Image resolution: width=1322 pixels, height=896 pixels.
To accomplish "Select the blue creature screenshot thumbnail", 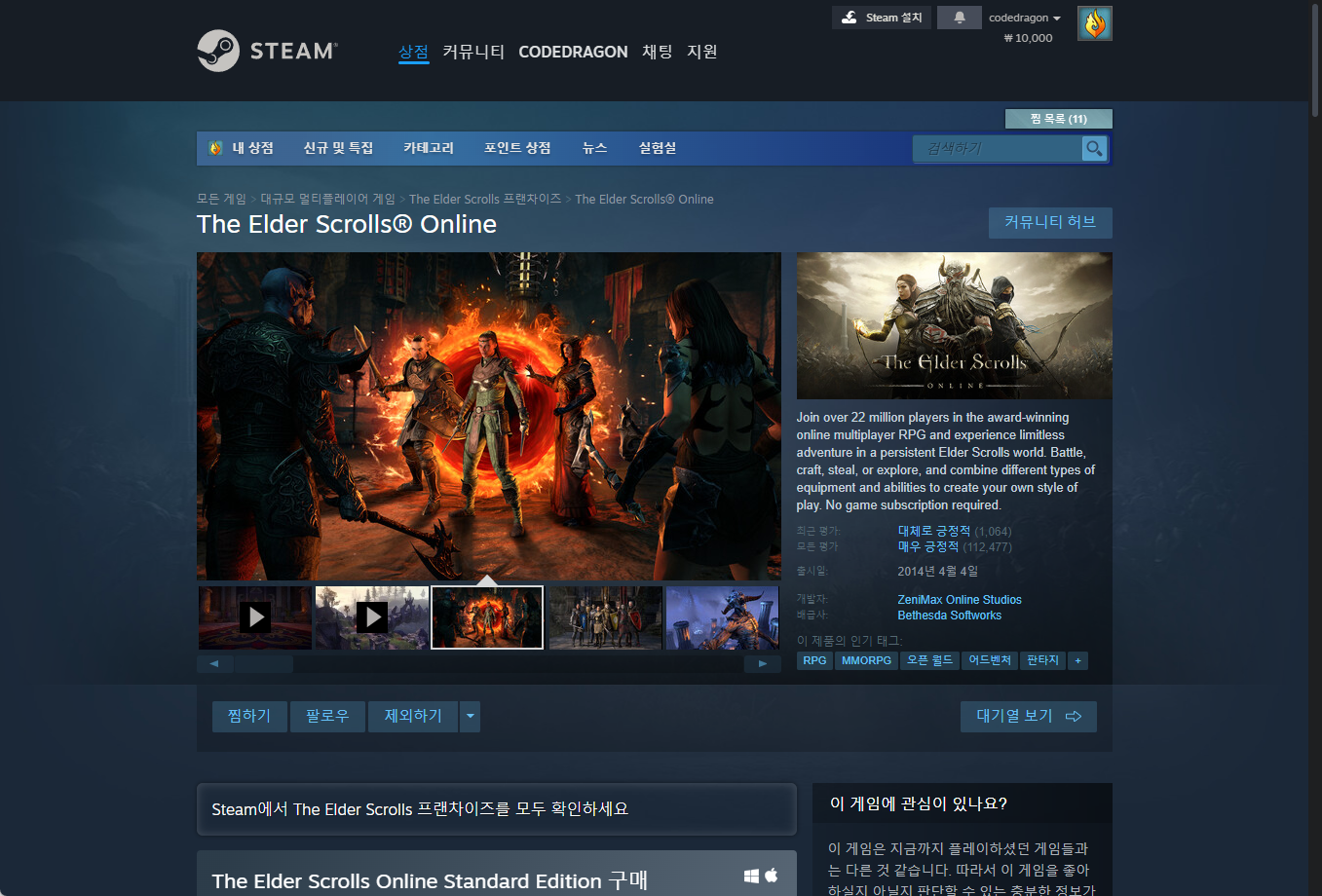I will [722, 617].
